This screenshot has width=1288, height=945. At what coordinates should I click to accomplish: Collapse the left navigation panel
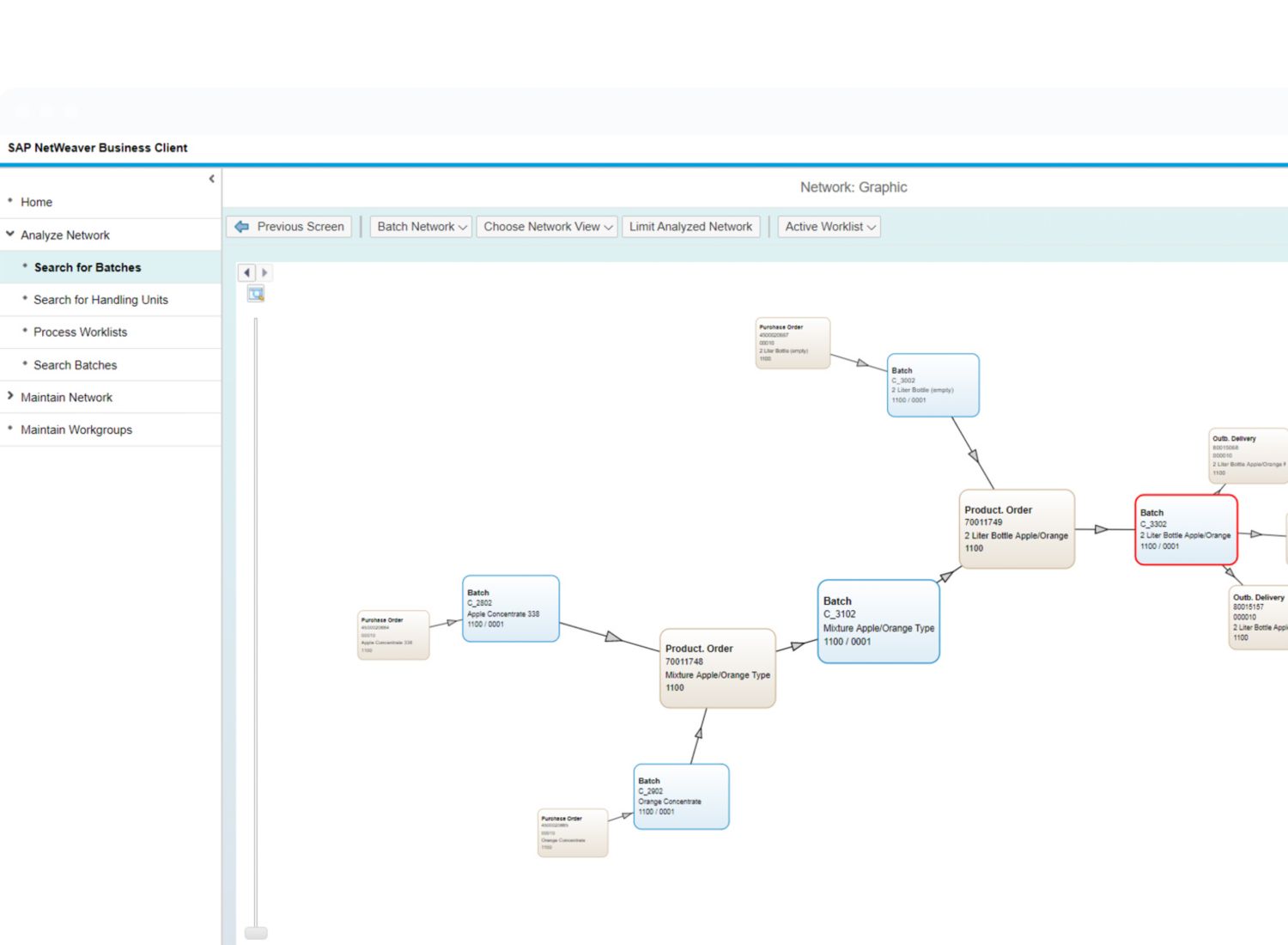(x=211, y=179)
